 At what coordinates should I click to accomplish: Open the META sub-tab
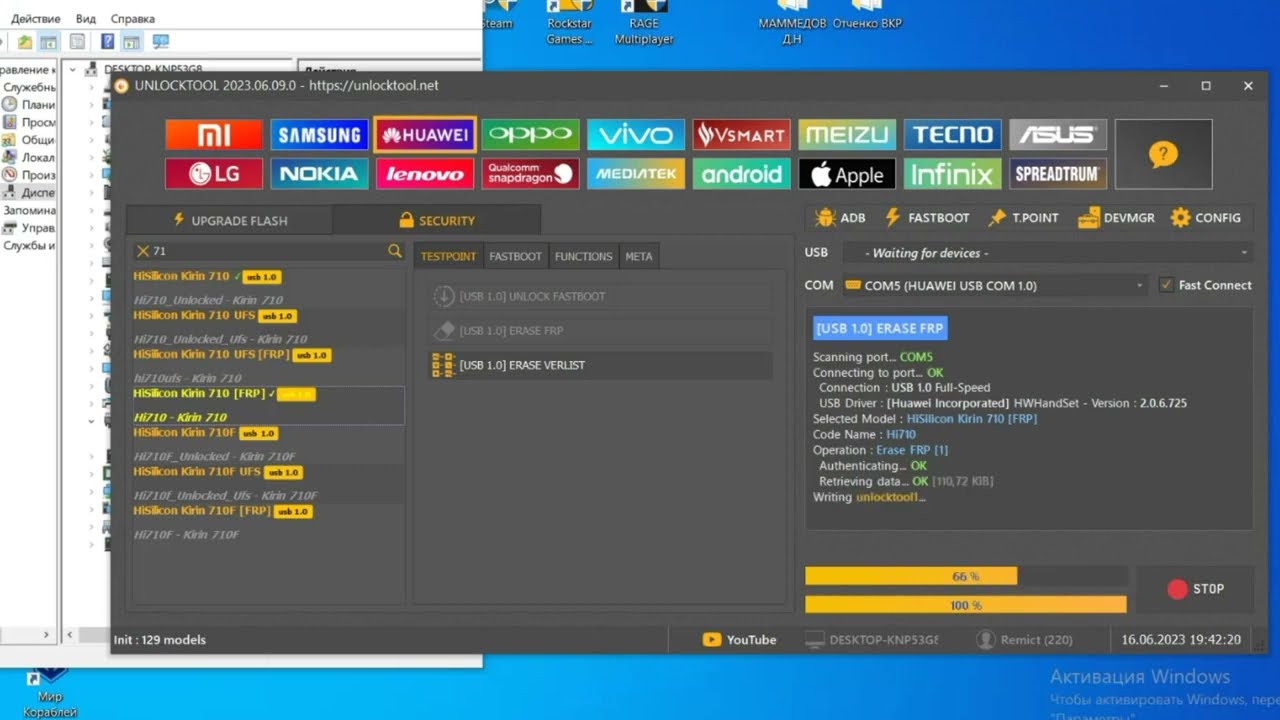(x=639, y=256)
